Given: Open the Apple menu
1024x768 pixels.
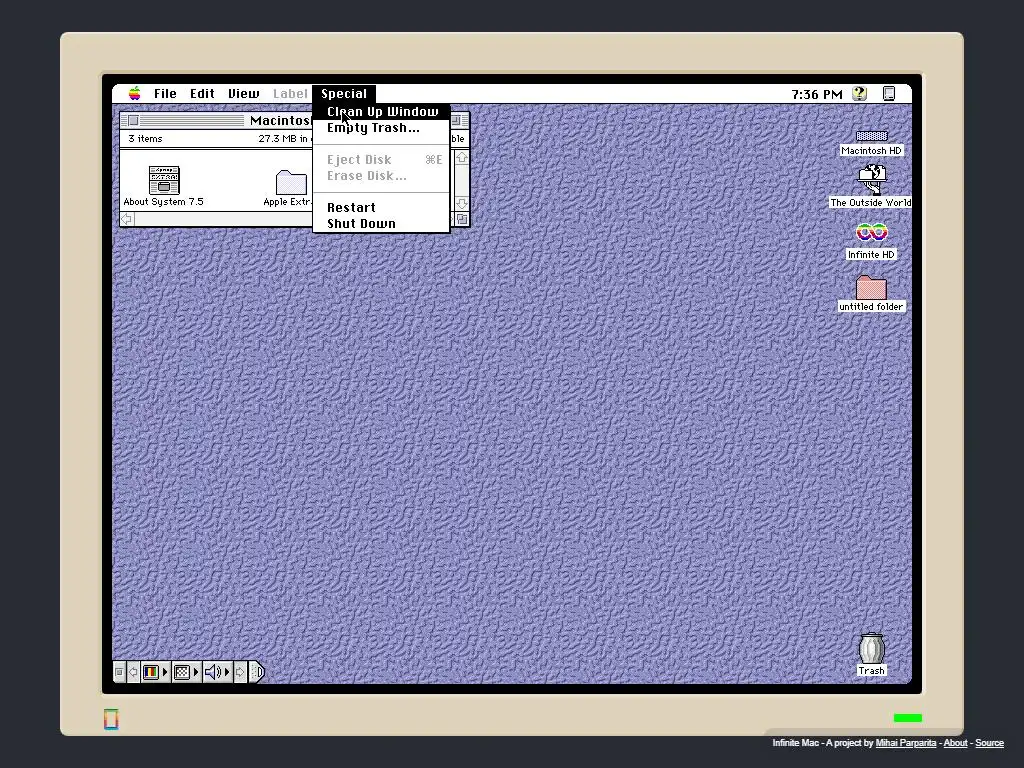Looking at the screenshot, I should [135, 94].
